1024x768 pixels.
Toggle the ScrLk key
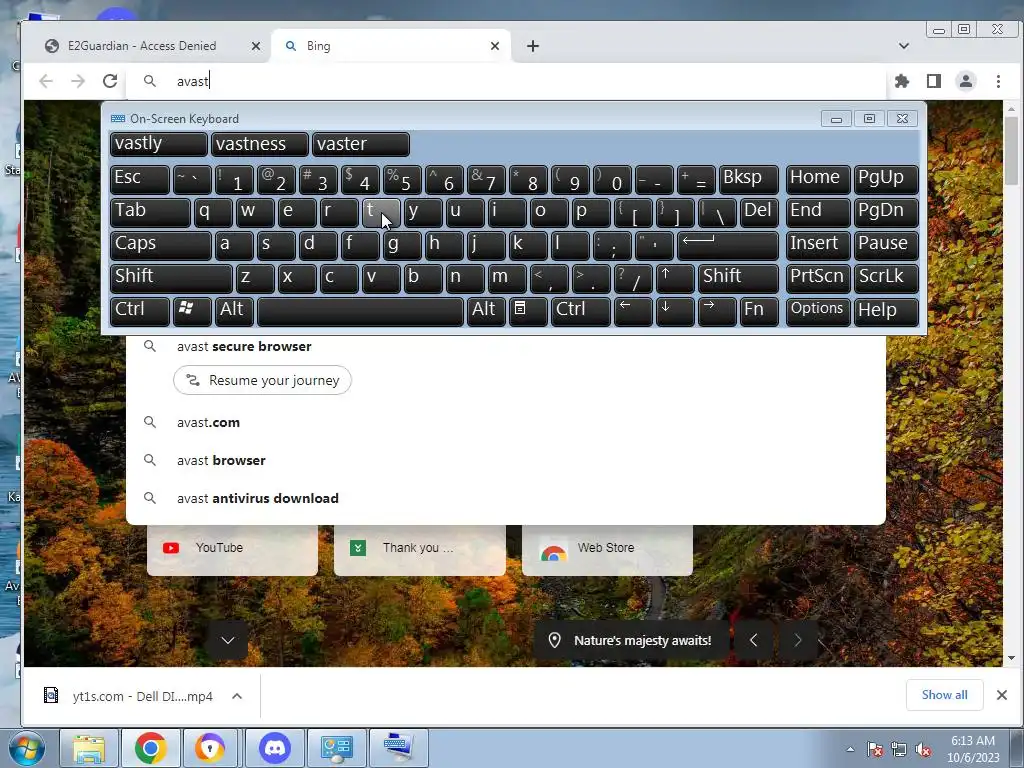click(886, 278)
